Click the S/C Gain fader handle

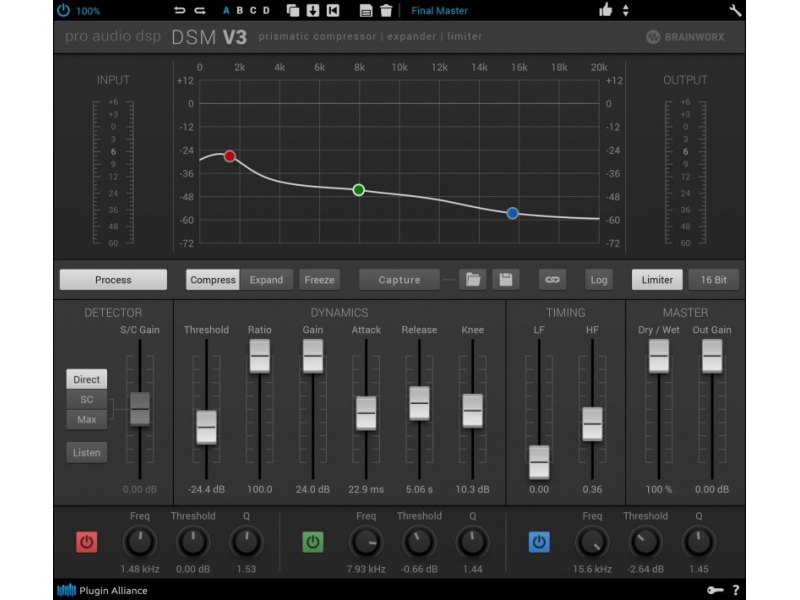pyautogui.click(x=140, y=409)
